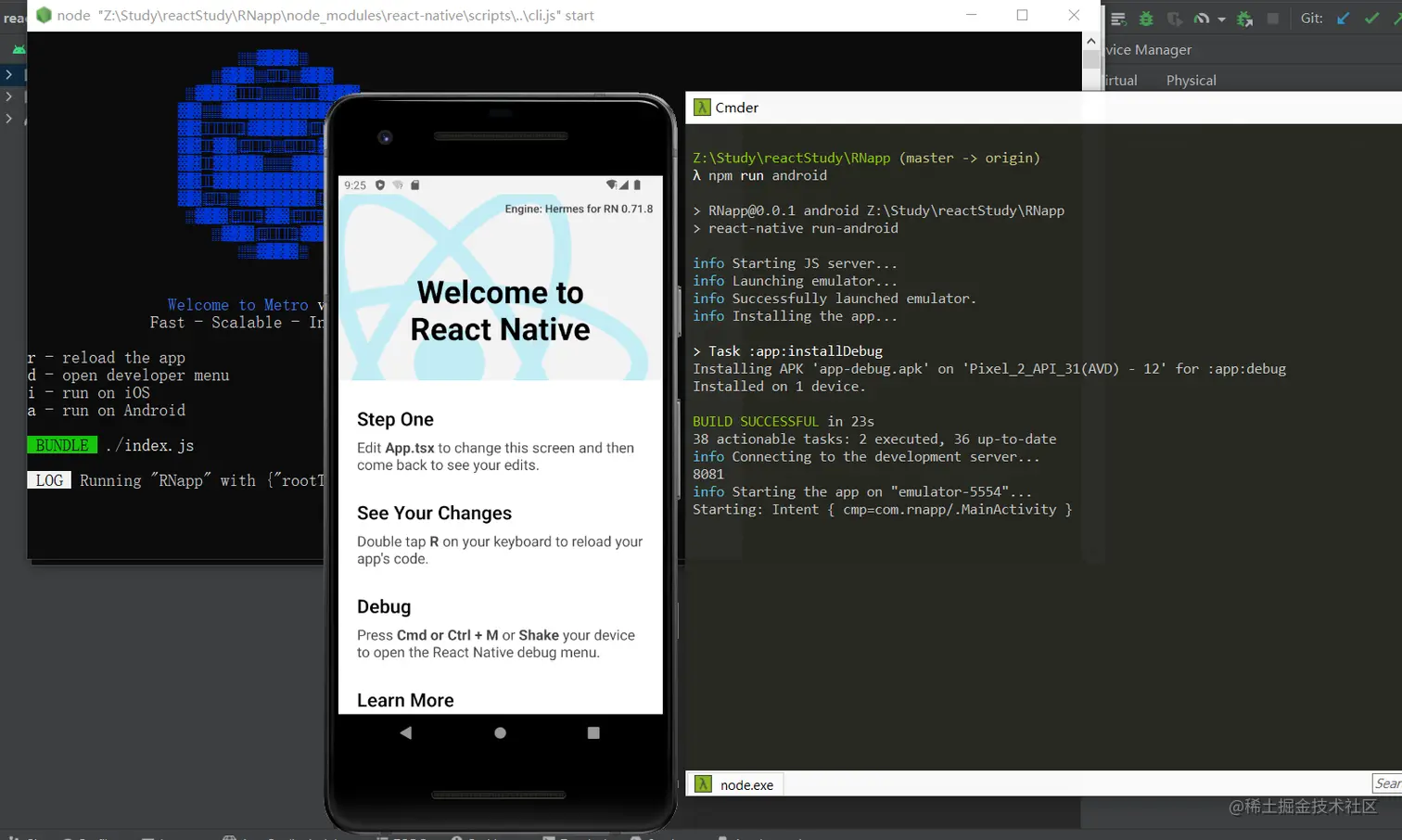1402x840 pixels.
Task: Expand the second project tree chevron in the IDE
Action: point(9,96)
